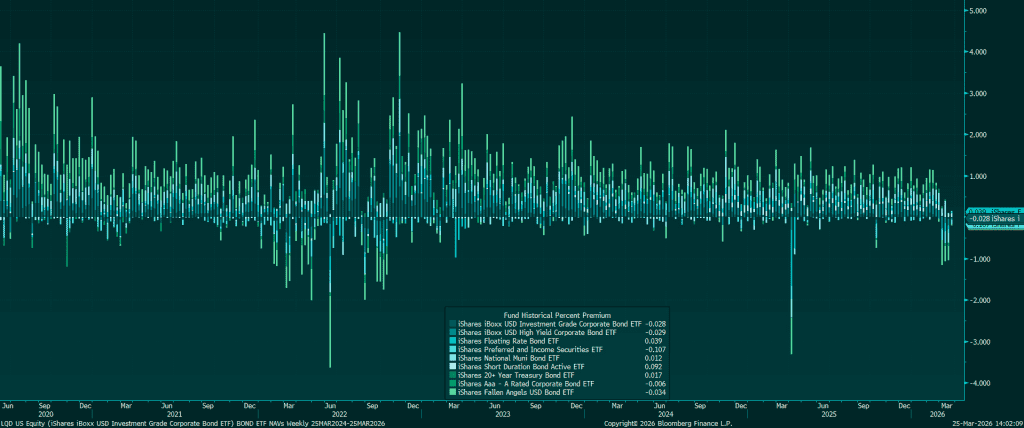The height and width of the screenshot is (428, 1024).
Task: Click the -0.028 iShares value tag on axis
Action: pos(992,218)
